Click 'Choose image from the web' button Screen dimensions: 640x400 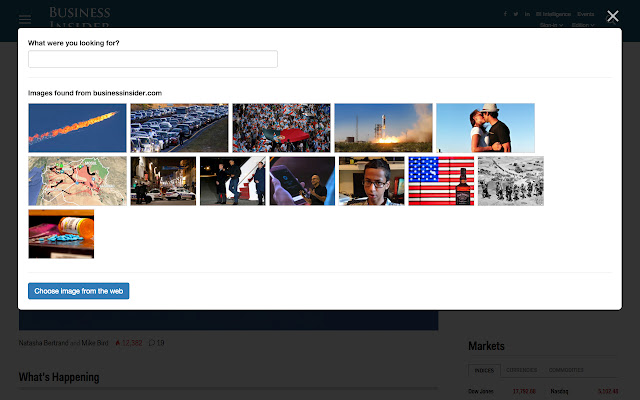(79, 291)
